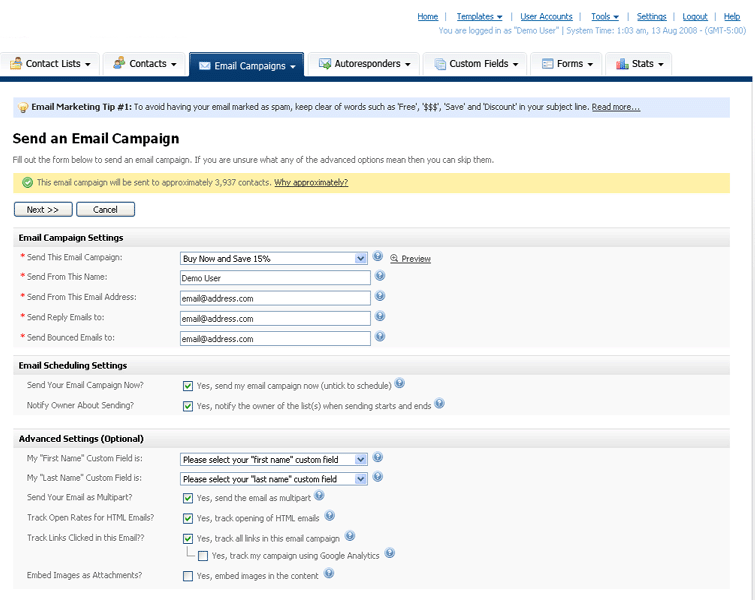Open the Help link

coord(732,16)
